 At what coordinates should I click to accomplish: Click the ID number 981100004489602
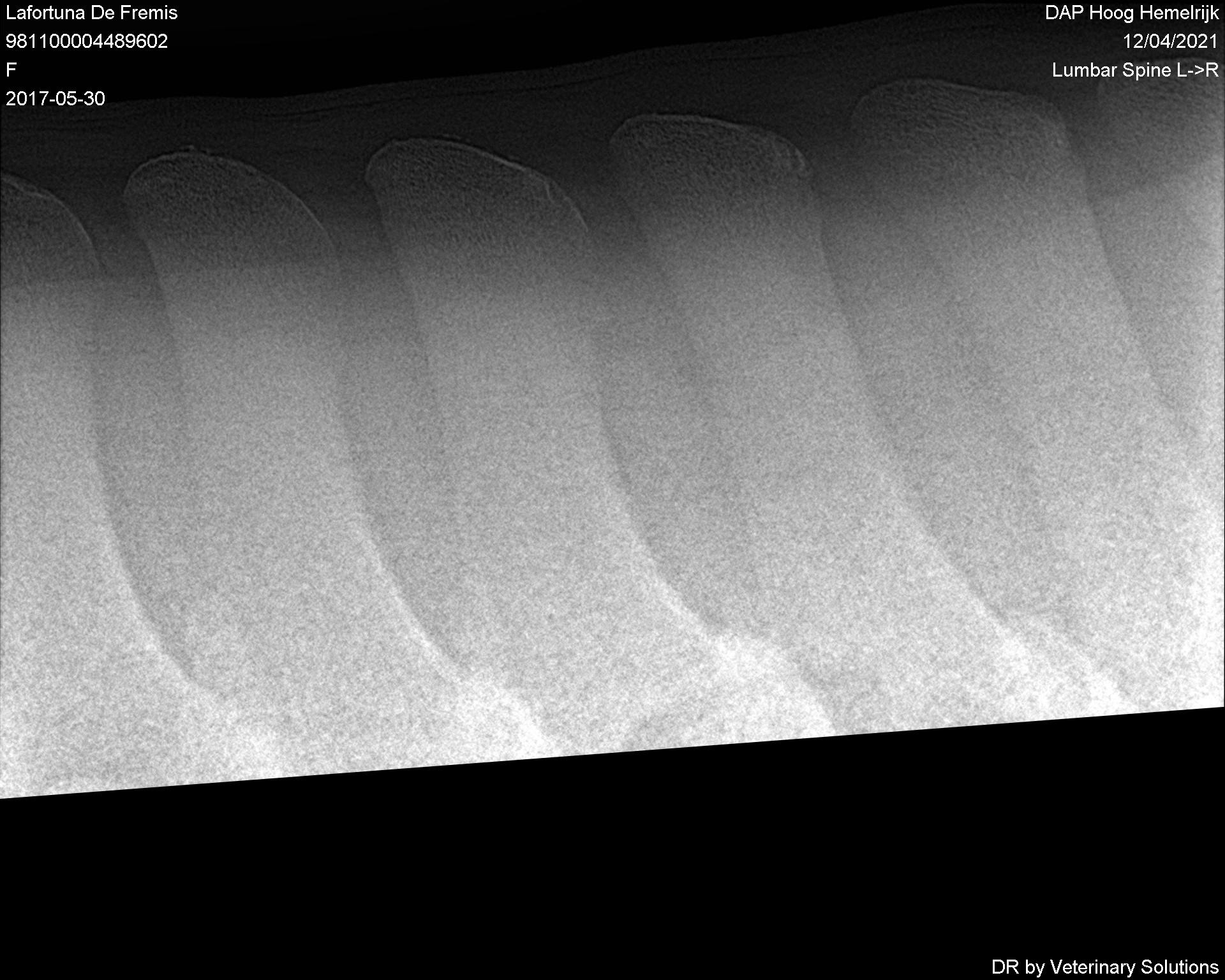pos(87,41)
